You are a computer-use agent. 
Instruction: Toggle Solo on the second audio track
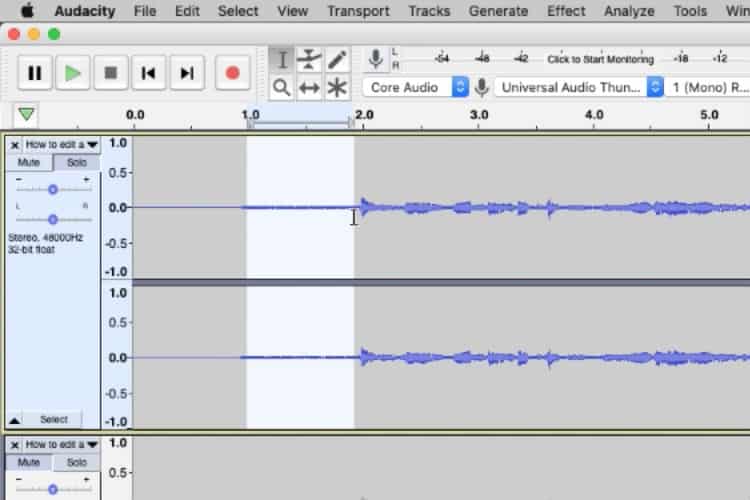click(77, 462)
